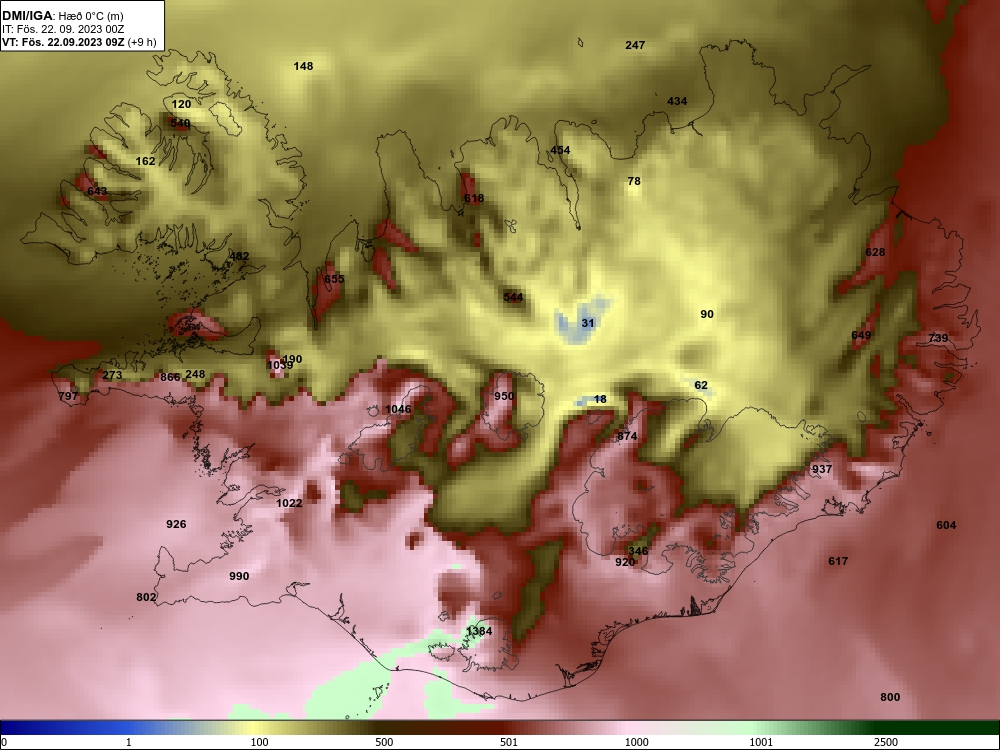The width and height of the screenshot is (1000, 750).
Task: Click the map value 1046
Action: (398, 409)
